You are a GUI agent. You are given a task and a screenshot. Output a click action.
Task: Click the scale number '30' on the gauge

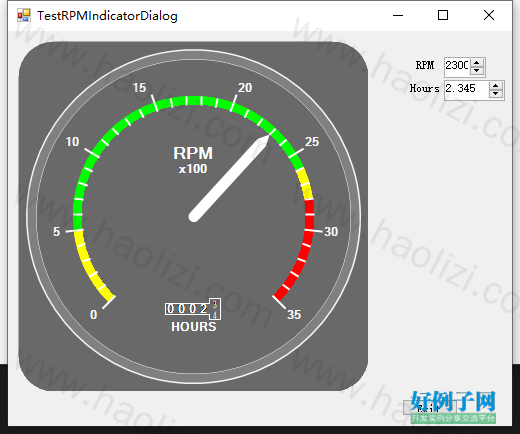(331, 232)
